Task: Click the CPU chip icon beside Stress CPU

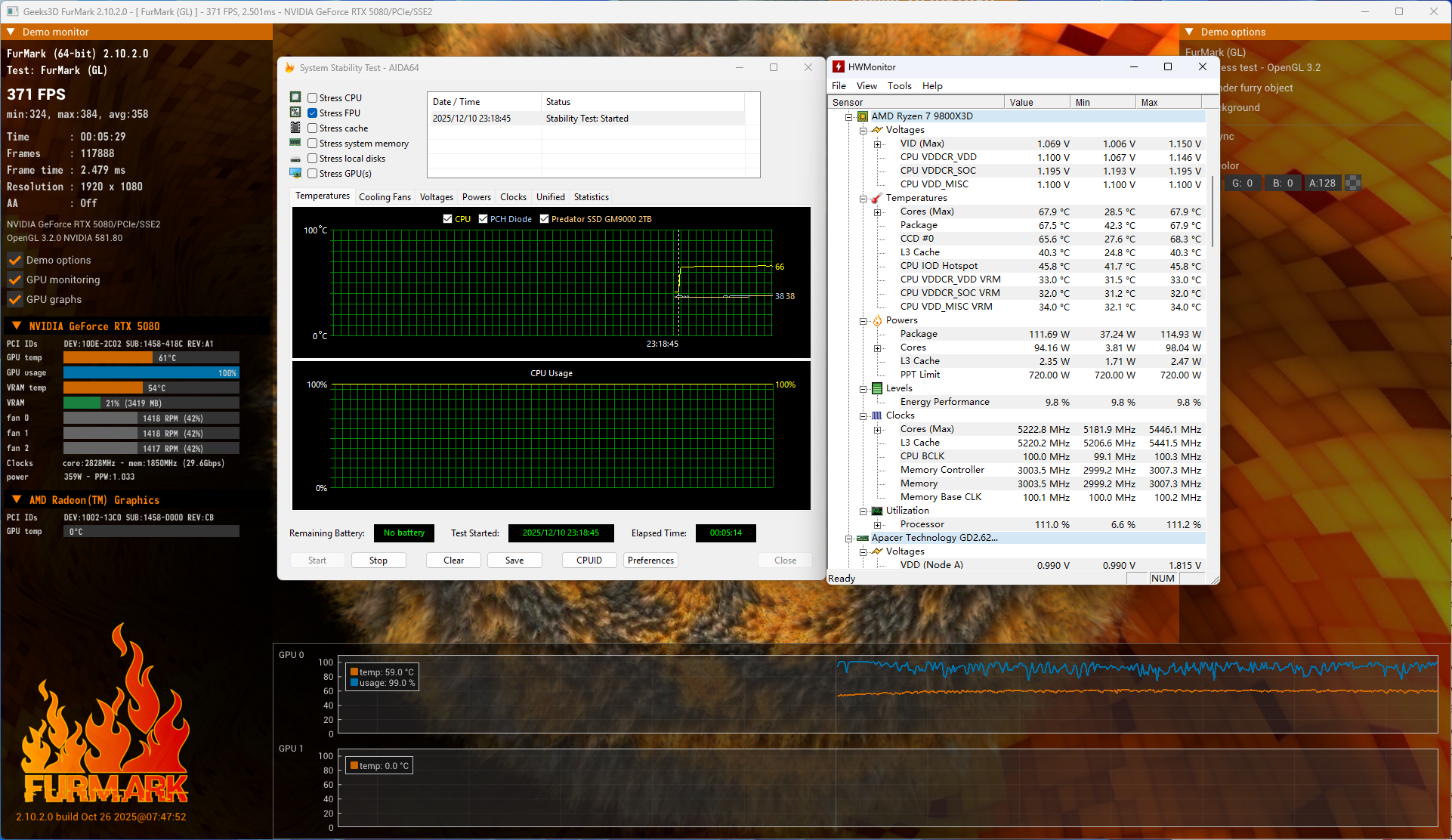Action: coord(295,97)
